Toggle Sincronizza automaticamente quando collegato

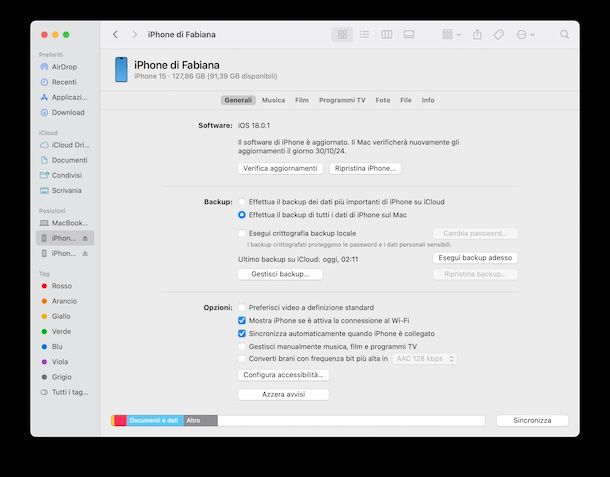tap(242, 333)
